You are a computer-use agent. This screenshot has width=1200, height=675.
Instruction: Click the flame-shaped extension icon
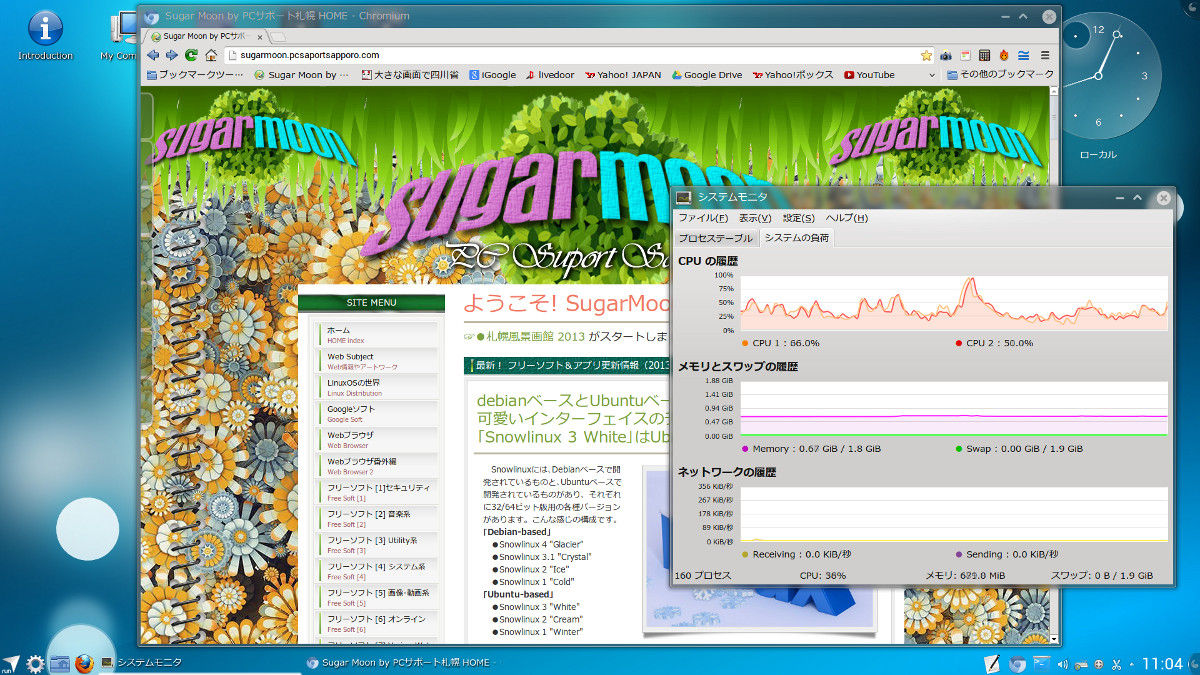pos(1004,57)
